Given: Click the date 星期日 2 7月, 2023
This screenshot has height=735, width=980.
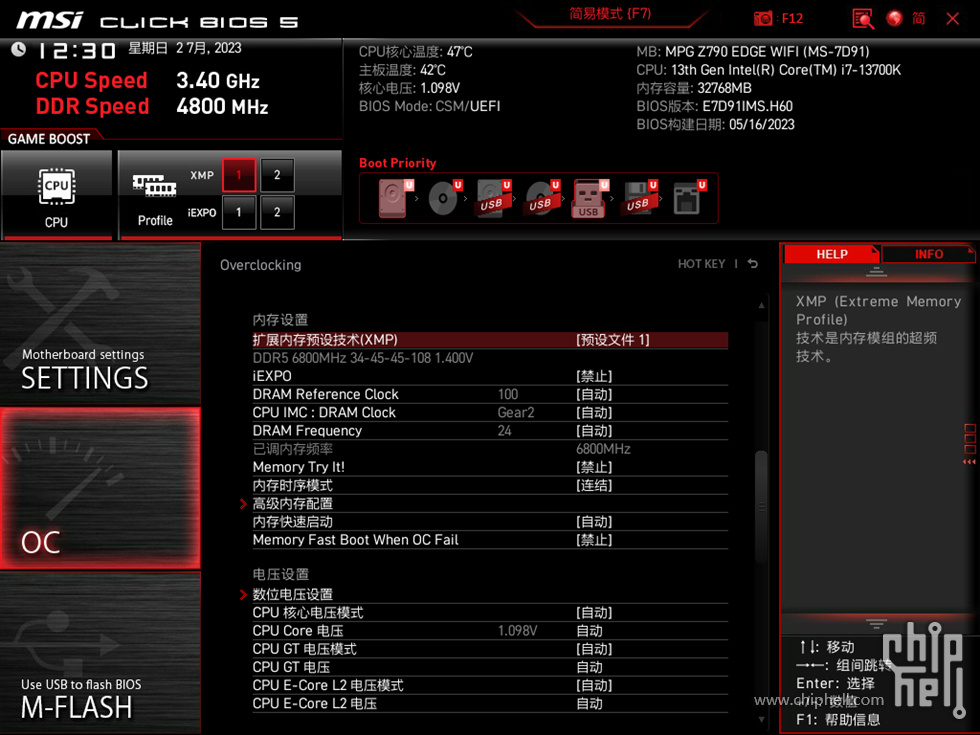Looking at the screenshot, I should pyautogui.click(x=185, y=48).
